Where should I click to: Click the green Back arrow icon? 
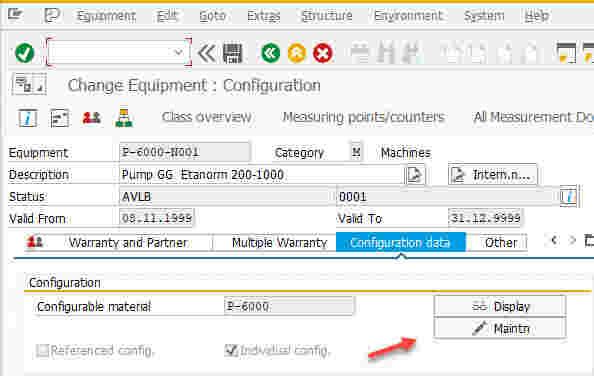tap(270, 53)
